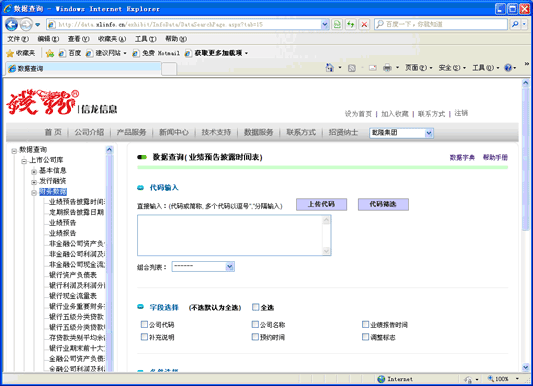Open the 数隆集团 dropdown in navigation bar
The height and width of the screenshot is (386, 533).
click(x=401, y=133)
